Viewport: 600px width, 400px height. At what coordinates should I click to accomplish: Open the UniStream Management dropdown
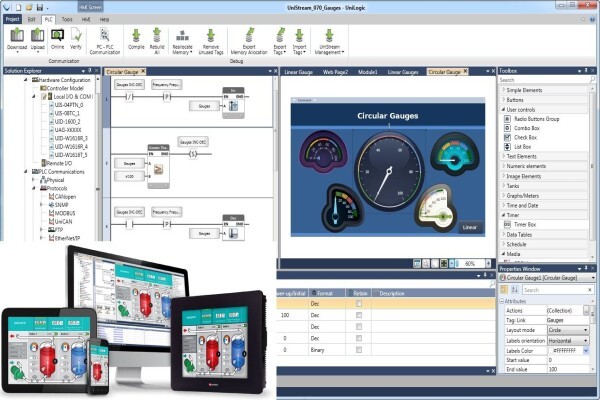click(342, 52)
